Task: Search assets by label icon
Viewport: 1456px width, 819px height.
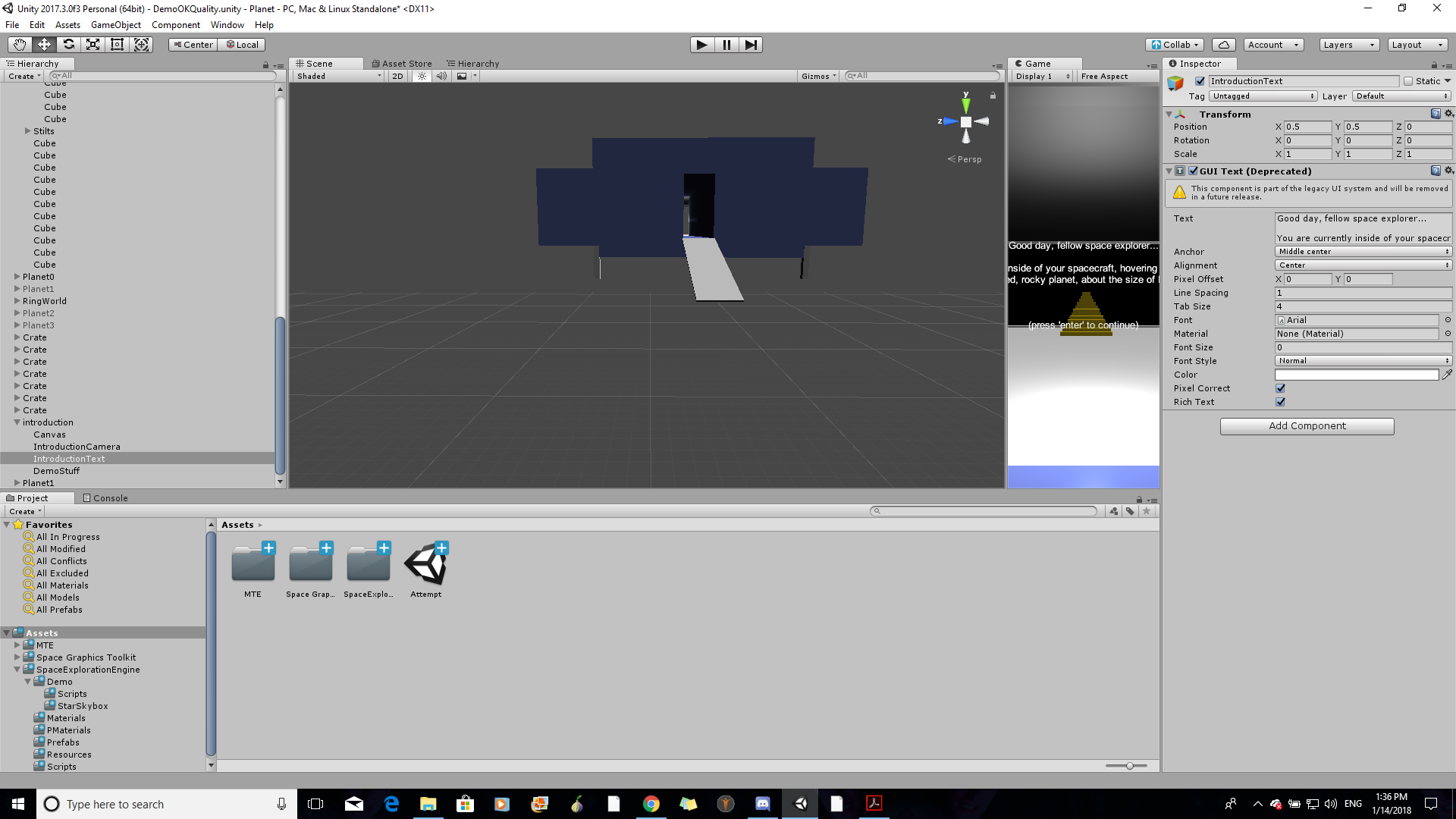Action: [x=1130, y=511]
